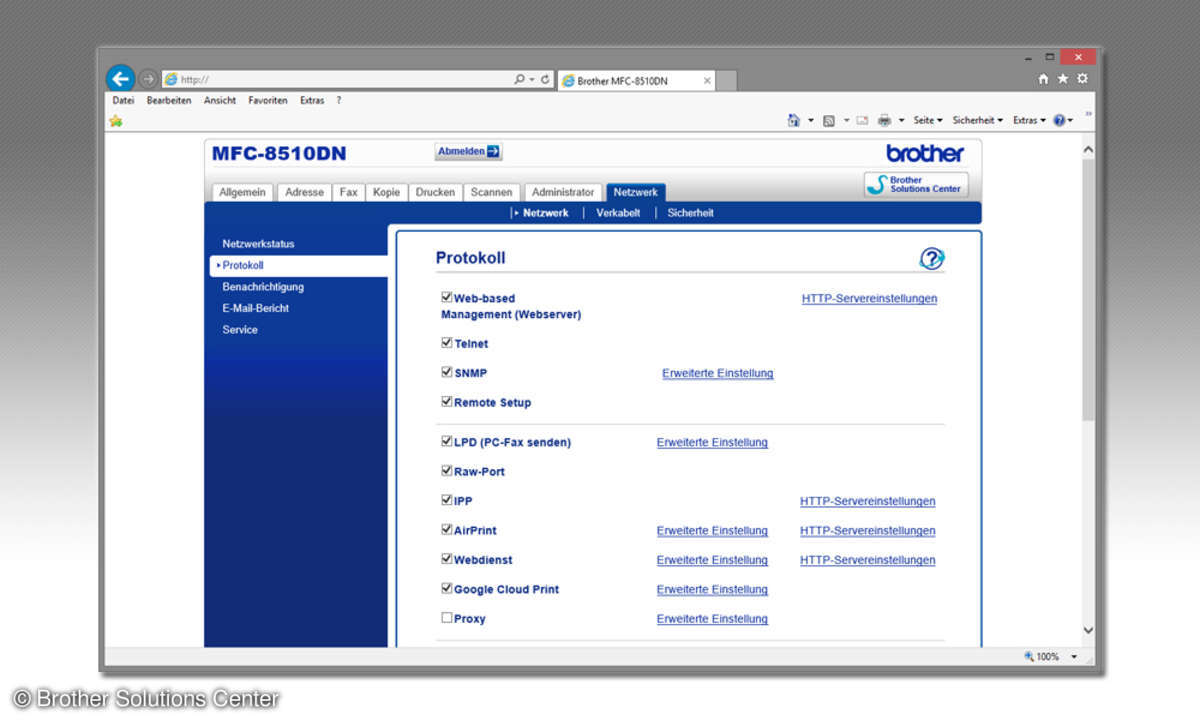The height and width of the screenshot is (720, 1200).
Task: Expand the home page dropdown arrow
Action: [x=811, y=120]
